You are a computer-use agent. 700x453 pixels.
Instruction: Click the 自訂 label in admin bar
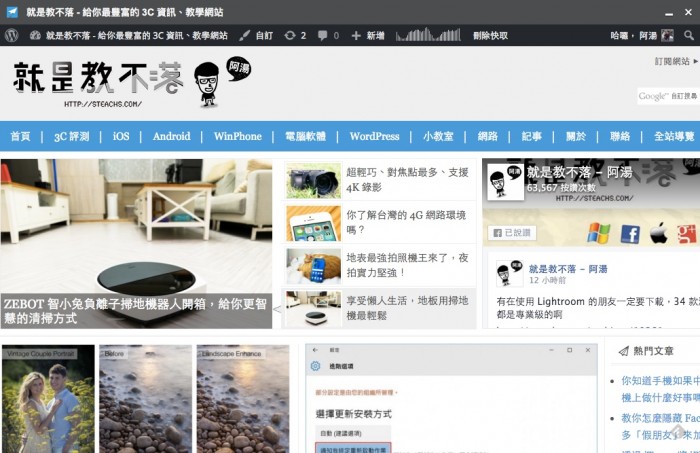264,35
